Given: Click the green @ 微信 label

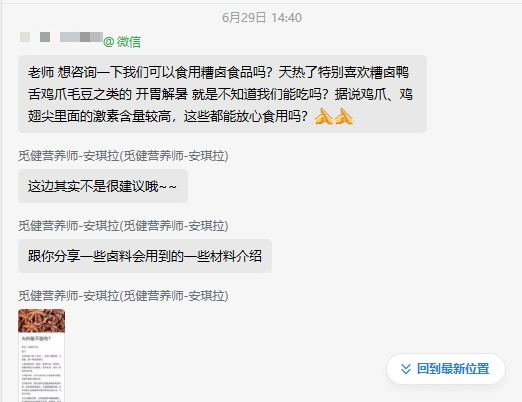Looking at the screenshot, I should pos(122,42).
